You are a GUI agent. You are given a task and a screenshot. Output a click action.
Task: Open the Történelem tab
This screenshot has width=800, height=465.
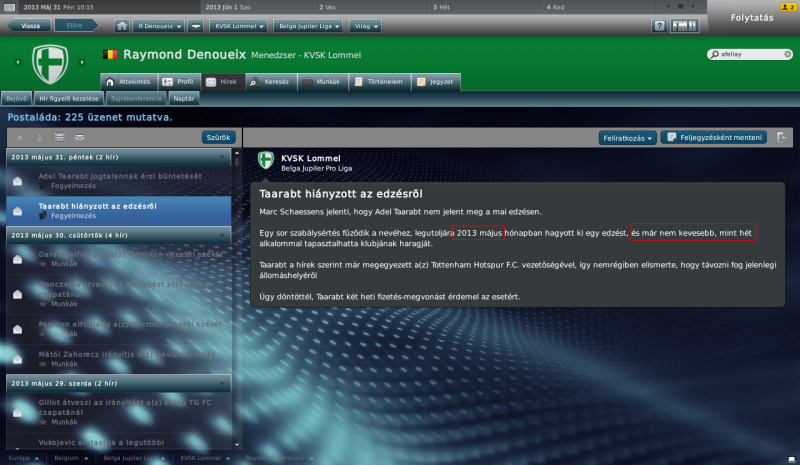click(380, 82)
